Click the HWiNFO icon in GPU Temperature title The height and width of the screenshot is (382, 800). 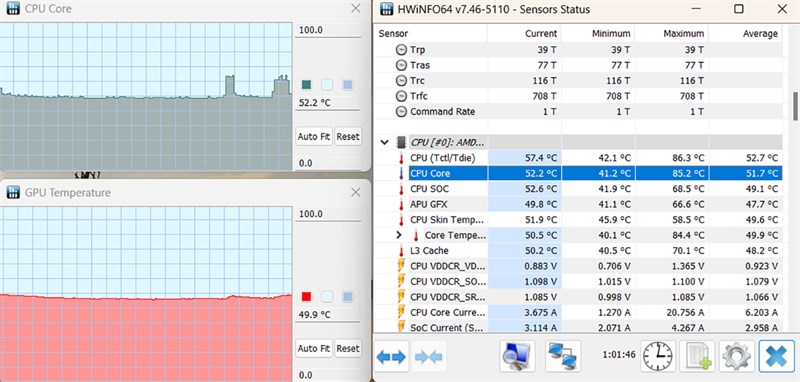pos(13,192)
